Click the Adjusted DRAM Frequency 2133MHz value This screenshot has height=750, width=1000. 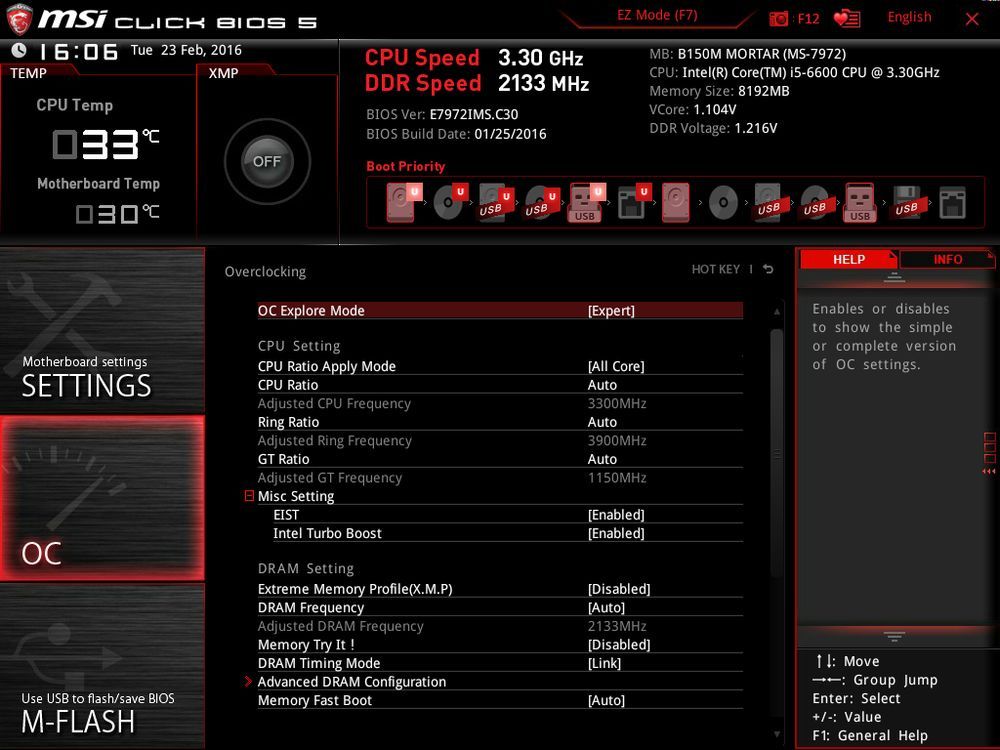coord(617,626)
